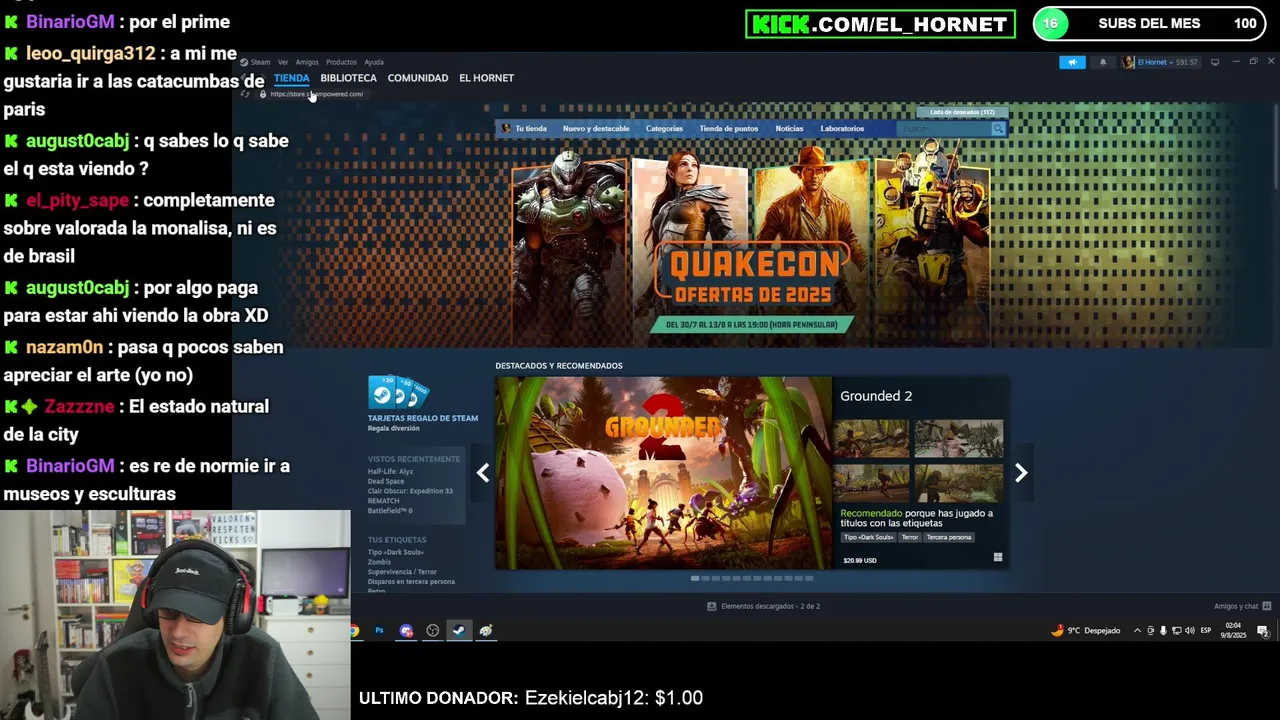View third Grounded 2 screenshot thumbnail
This screenshot has width=1280, height=720.
click(872, 484)
